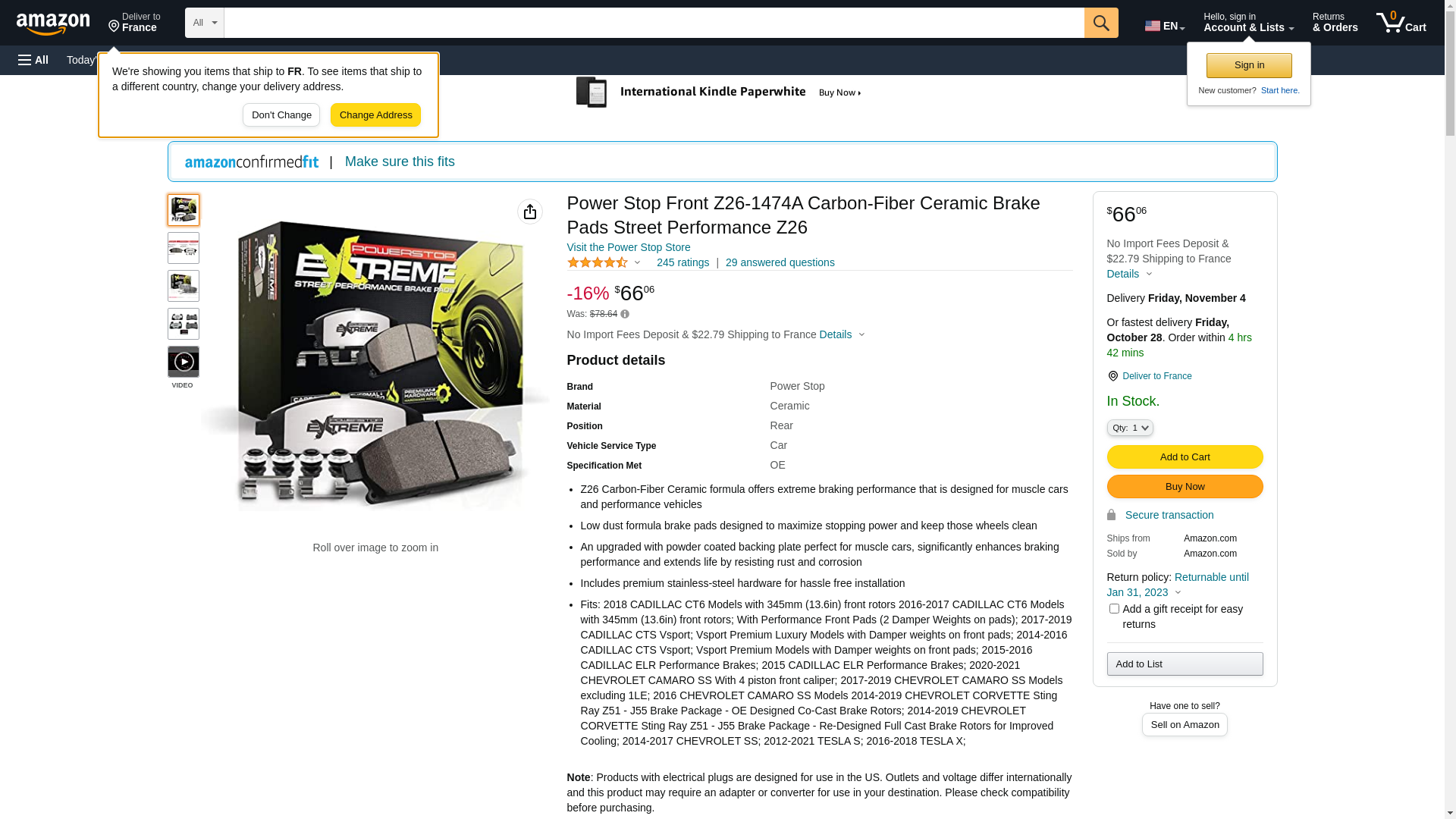Click the star rating icons
This screenshot has width=1456, height=819.
tap(598, 262)
